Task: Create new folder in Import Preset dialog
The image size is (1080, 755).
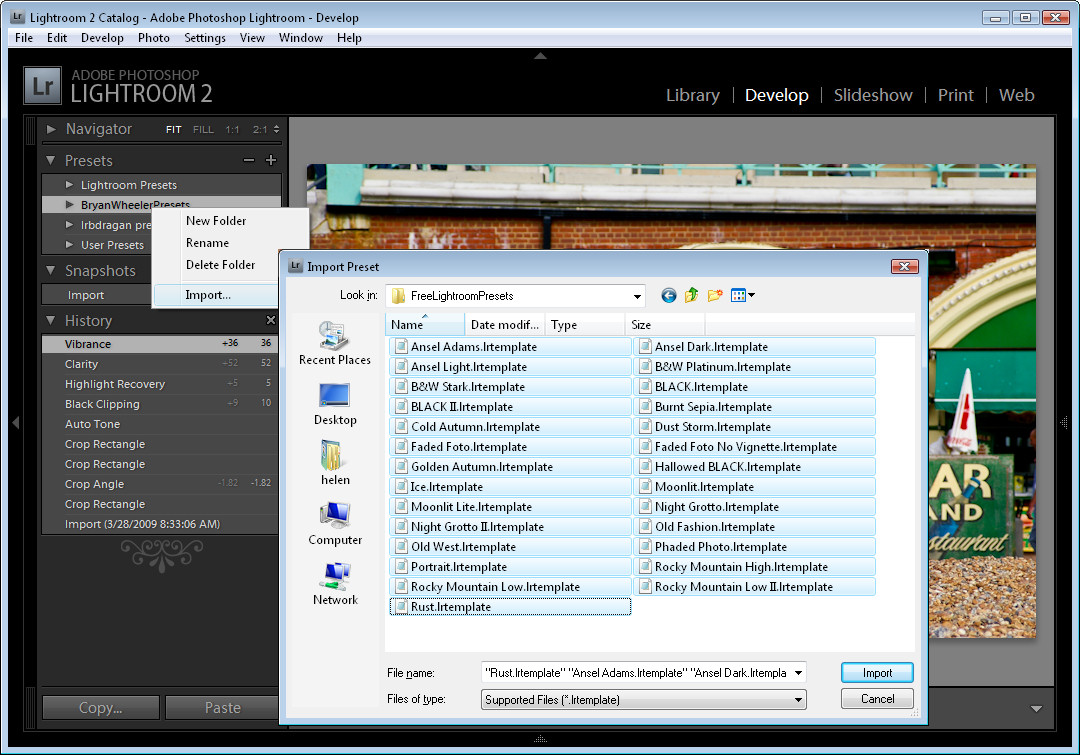Action: (x=715, y=296)
